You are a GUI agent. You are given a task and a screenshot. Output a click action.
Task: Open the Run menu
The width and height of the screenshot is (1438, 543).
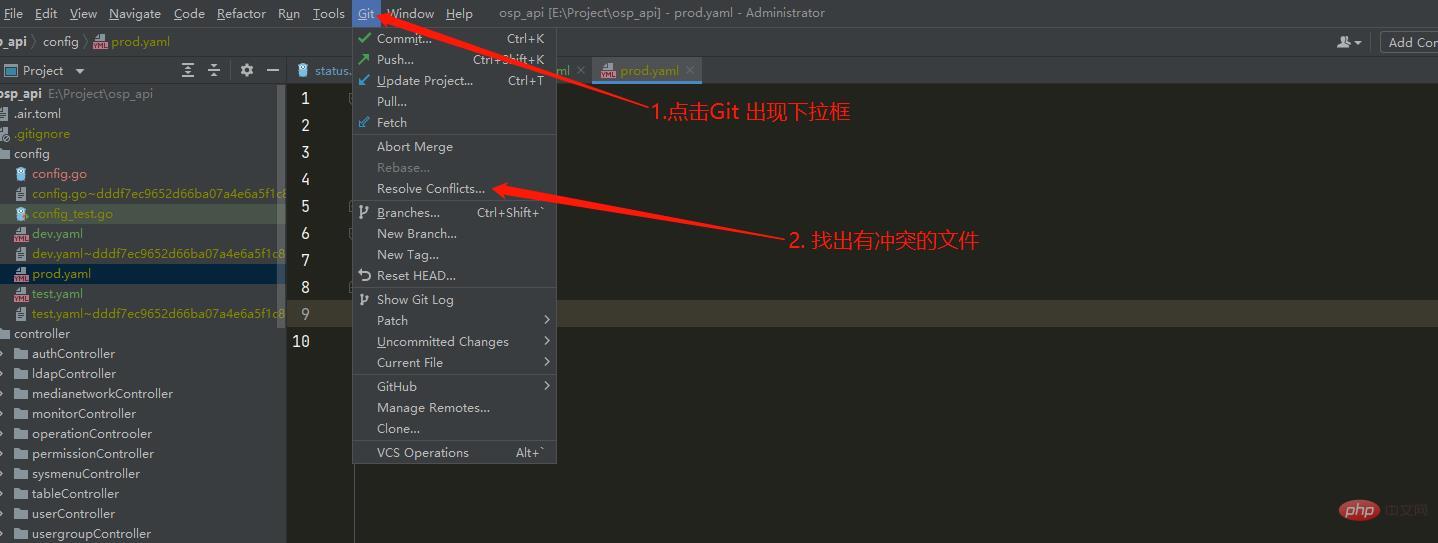point(289,13)
